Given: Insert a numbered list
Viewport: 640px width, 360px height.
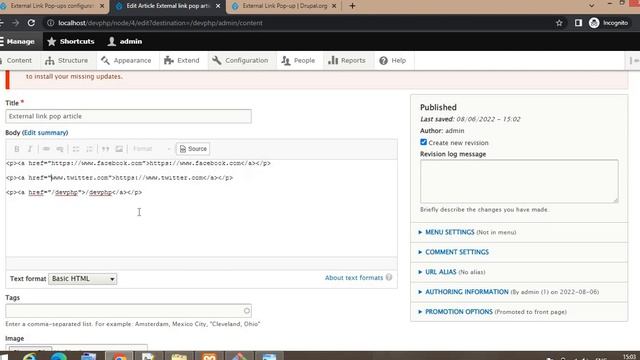Looking at the screenshot, I should tap(89, 149).
